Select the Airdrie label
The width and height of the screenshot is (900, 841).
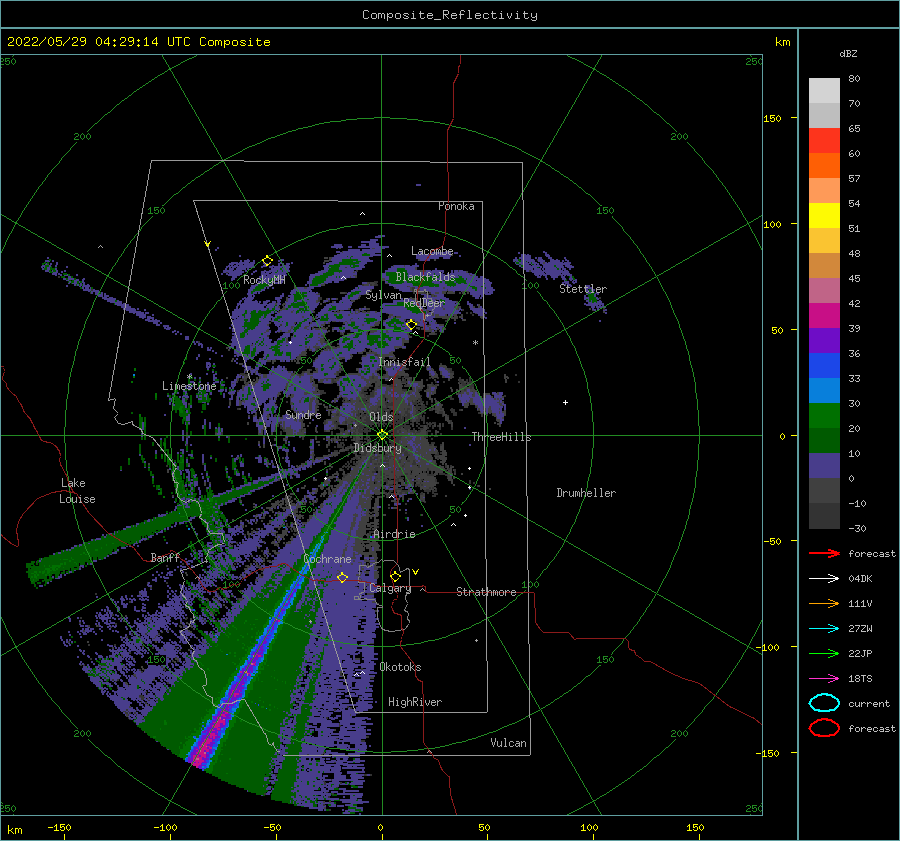point(394,534)
